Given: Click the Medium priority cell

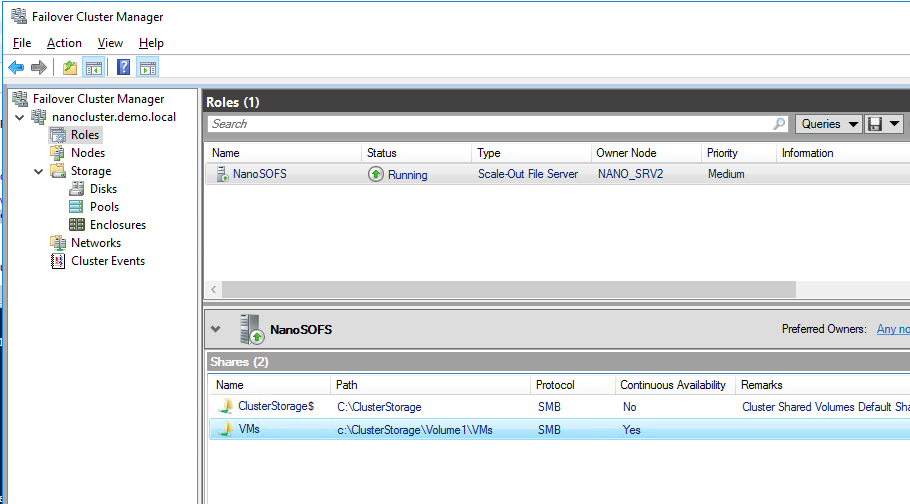Looking at the screenshot, I should (726, 174).
